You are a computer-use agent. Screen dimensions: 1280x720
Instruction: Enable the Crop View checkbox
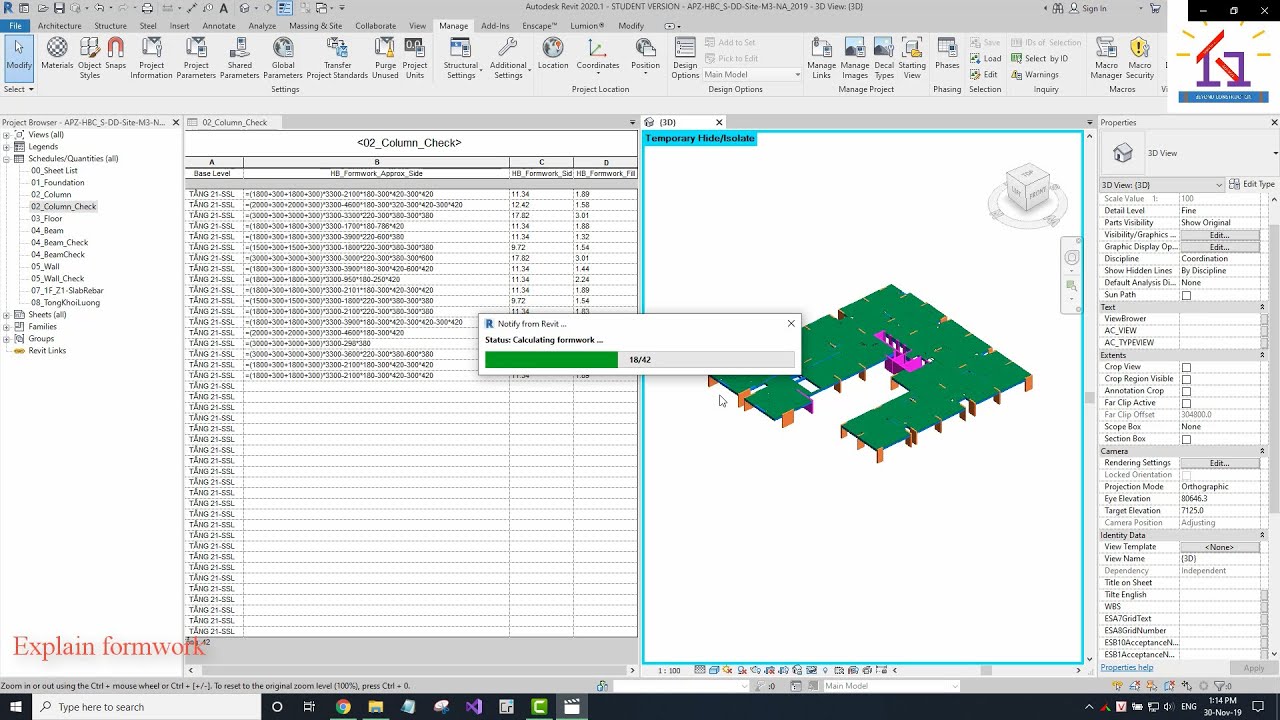[x=1186, y=367]
